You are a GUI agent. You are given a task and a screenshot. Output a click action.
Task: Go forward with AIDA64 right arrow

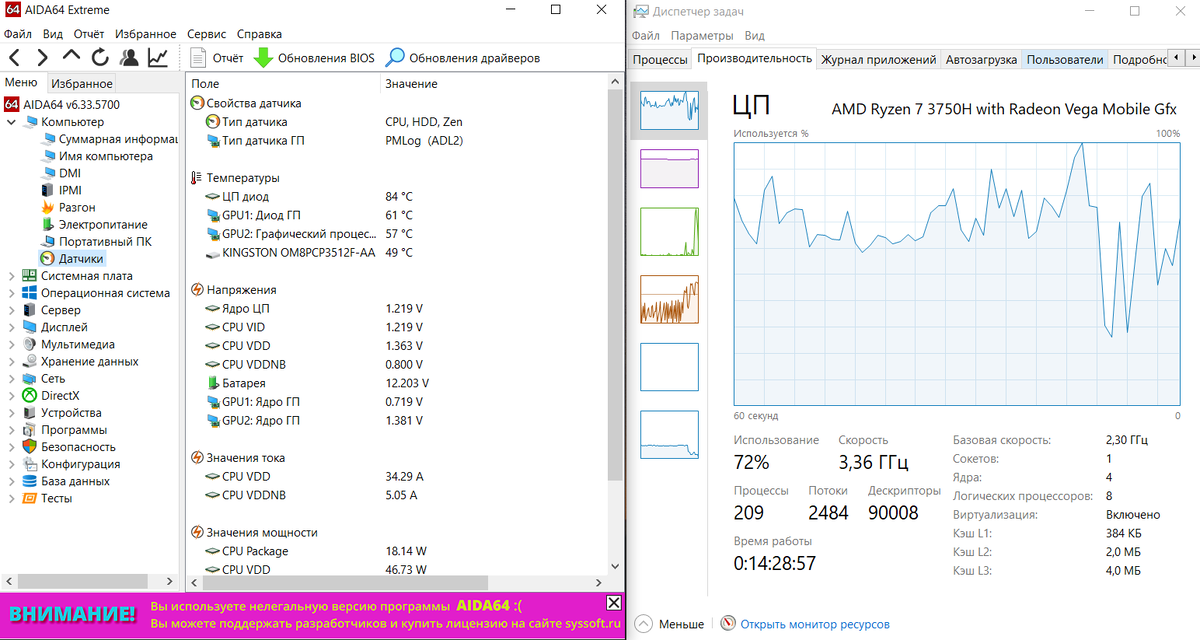click(x=42, y=58)
